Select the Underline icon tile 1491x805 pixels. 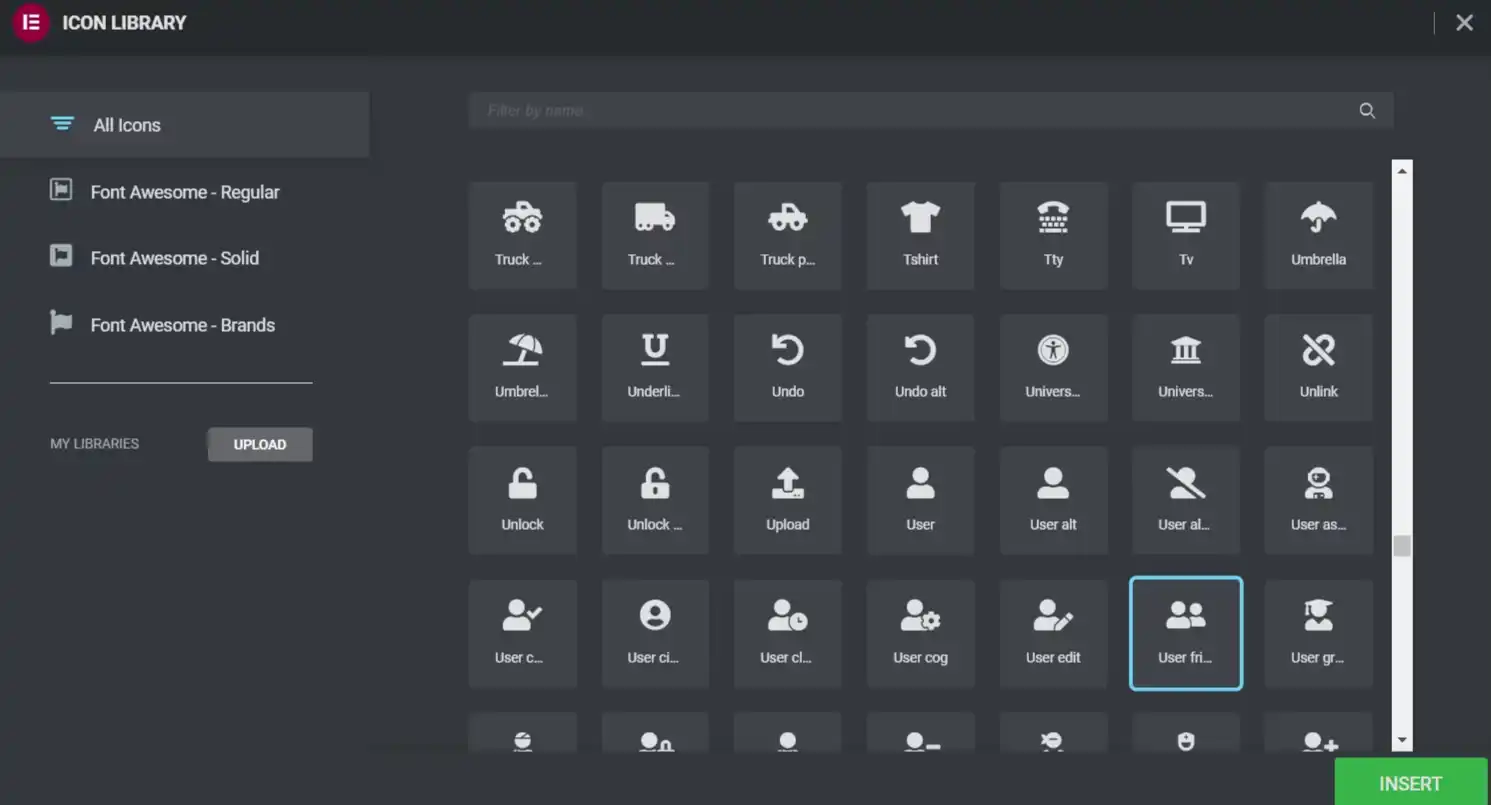point(655,368)
